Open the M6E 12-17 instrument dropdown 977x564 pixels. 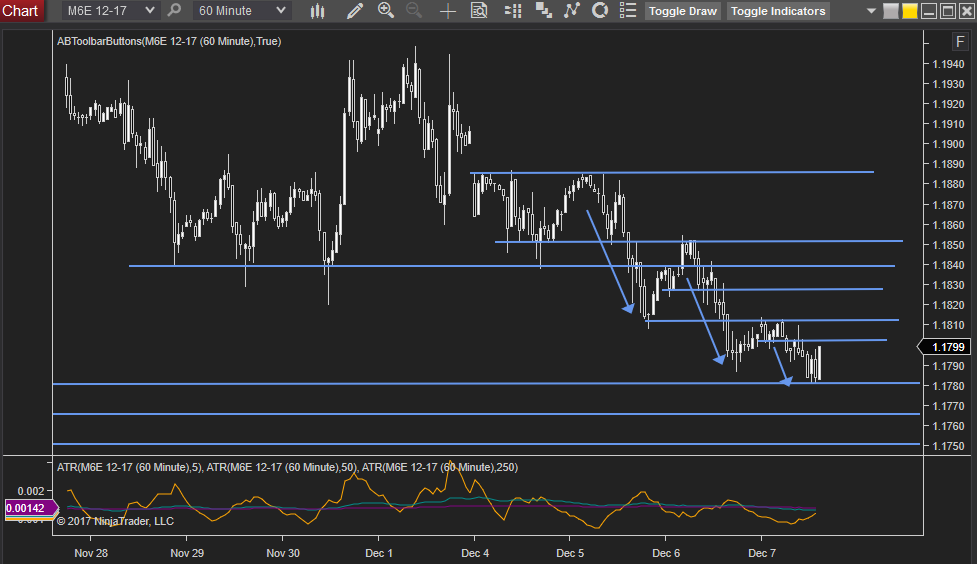(110, 11)
